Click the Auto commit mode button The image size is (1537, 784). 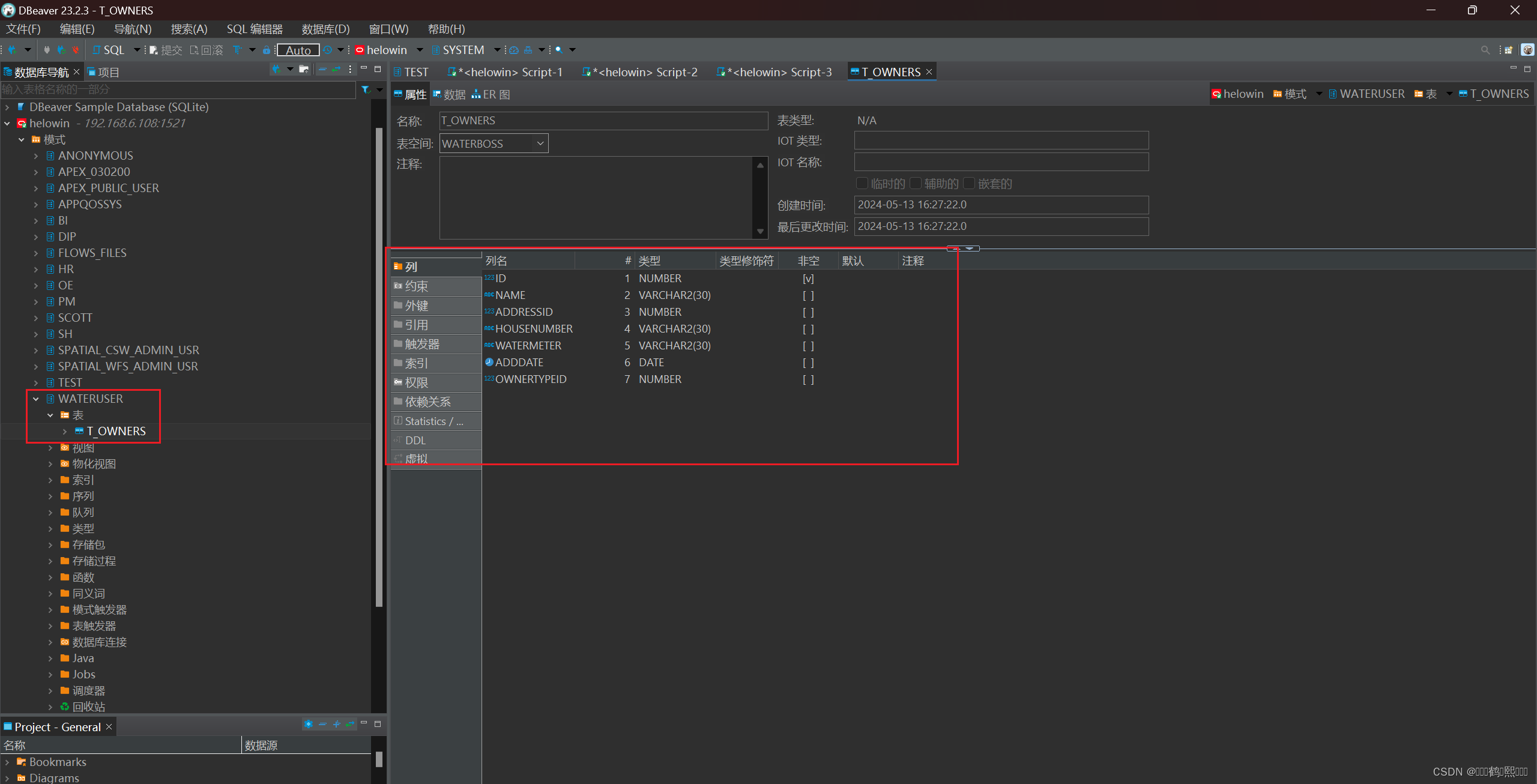[x=298, y=50]
